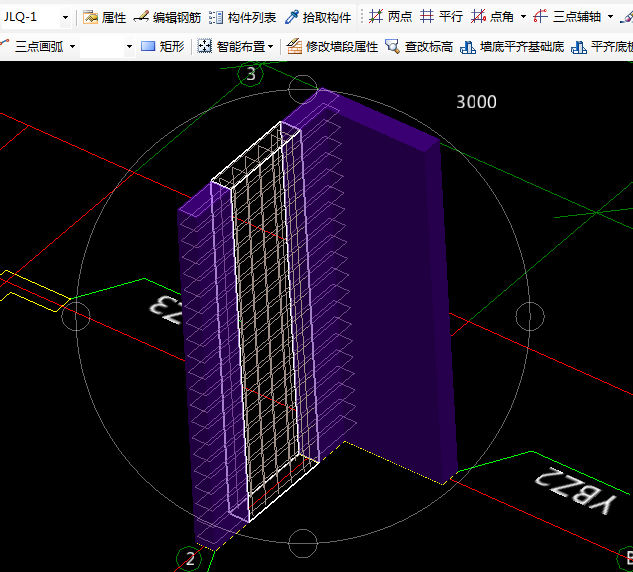Click the 3000 dimension label

(476, 102)
